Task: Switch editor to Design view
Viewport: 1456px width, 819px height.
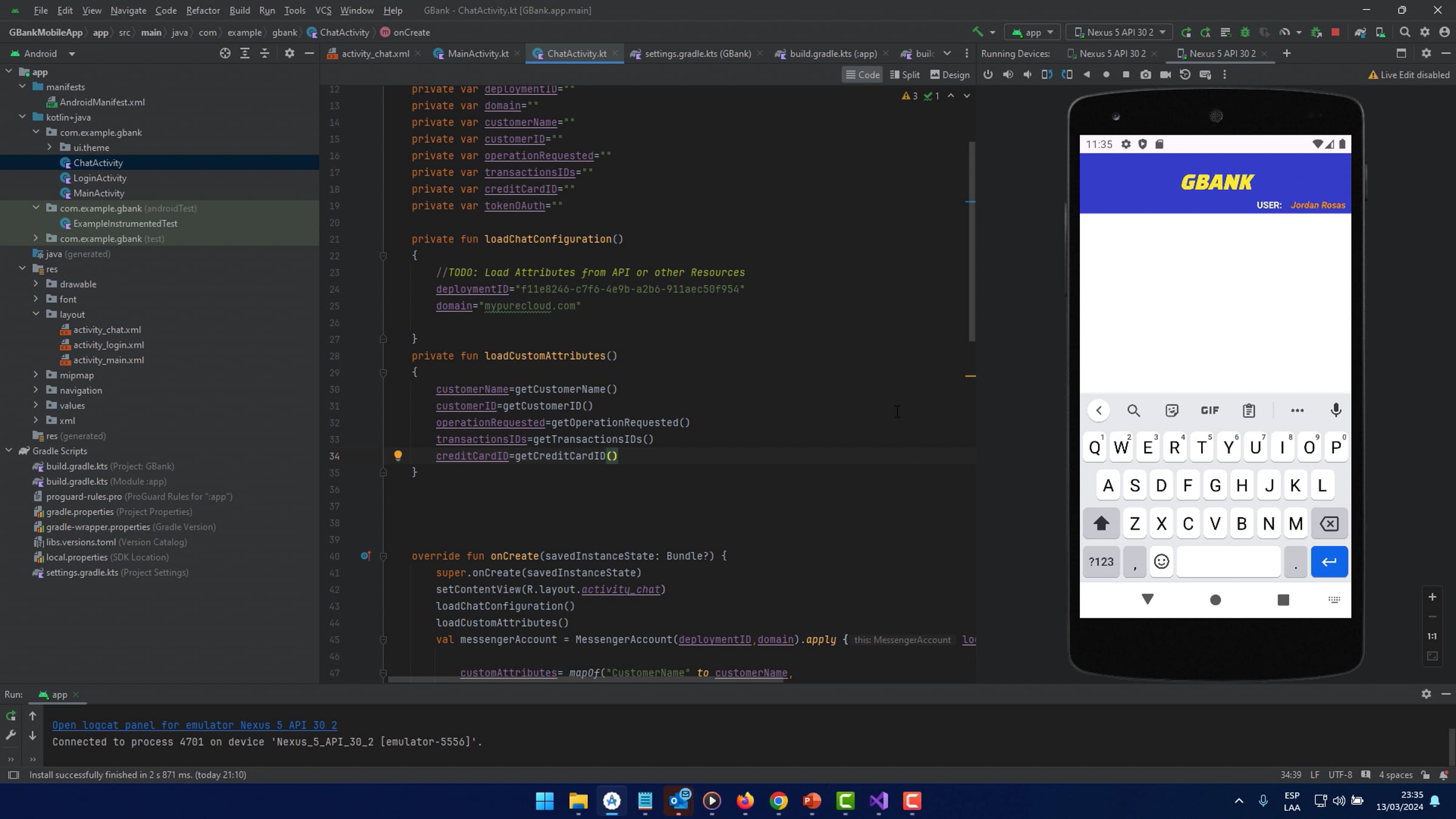Action: [x=949, y=74]
